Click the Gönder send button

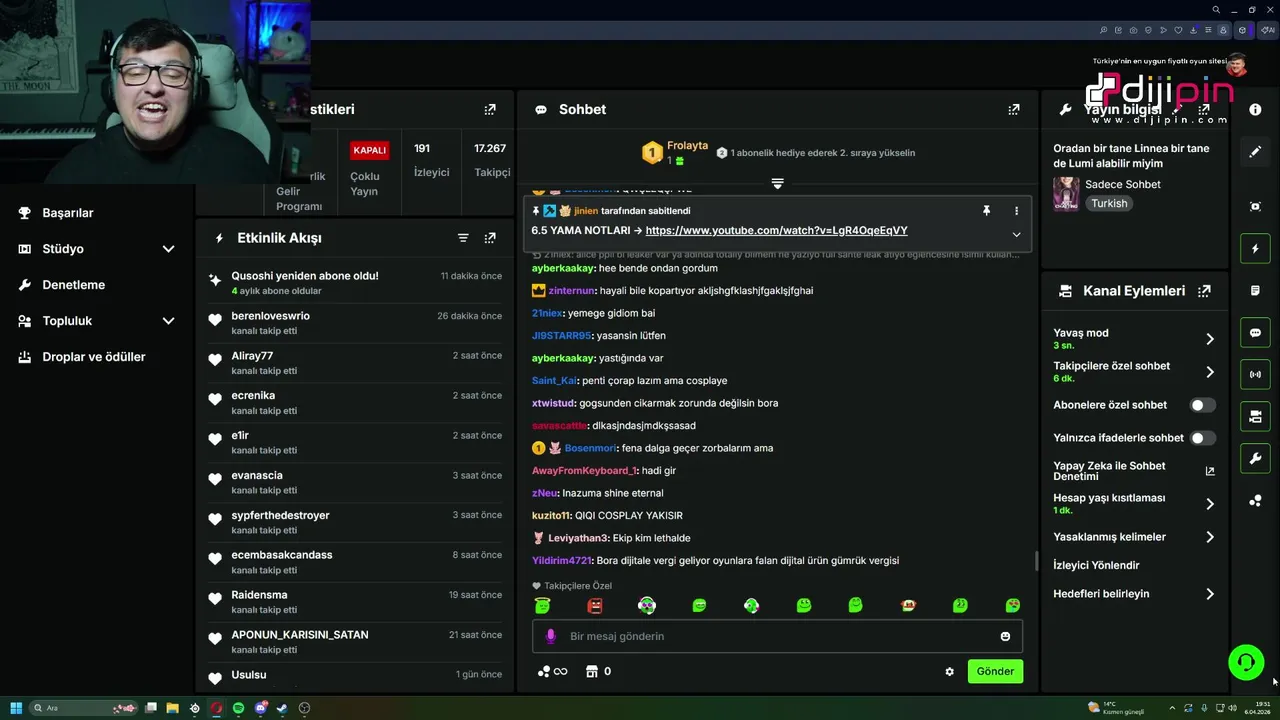[x=995, y=672]
